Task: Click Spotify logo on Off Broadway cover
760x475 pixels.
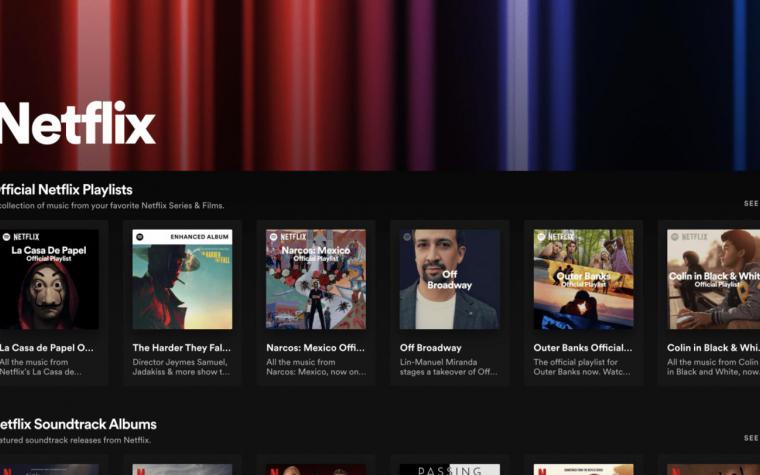Action: [x=407, y=237]
